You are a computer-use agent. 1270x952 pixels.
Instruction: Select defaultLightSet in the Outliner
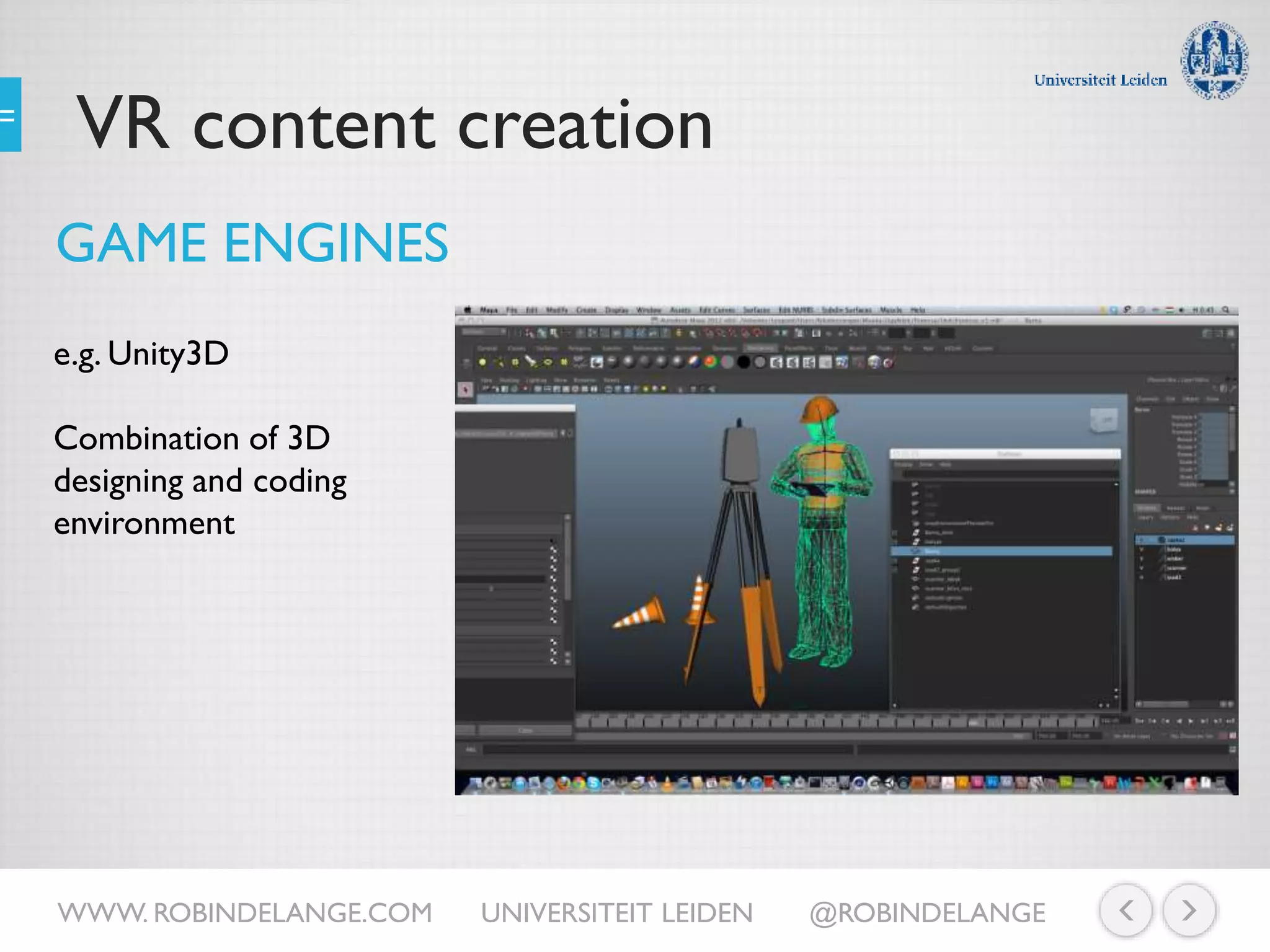coord(944,598)
